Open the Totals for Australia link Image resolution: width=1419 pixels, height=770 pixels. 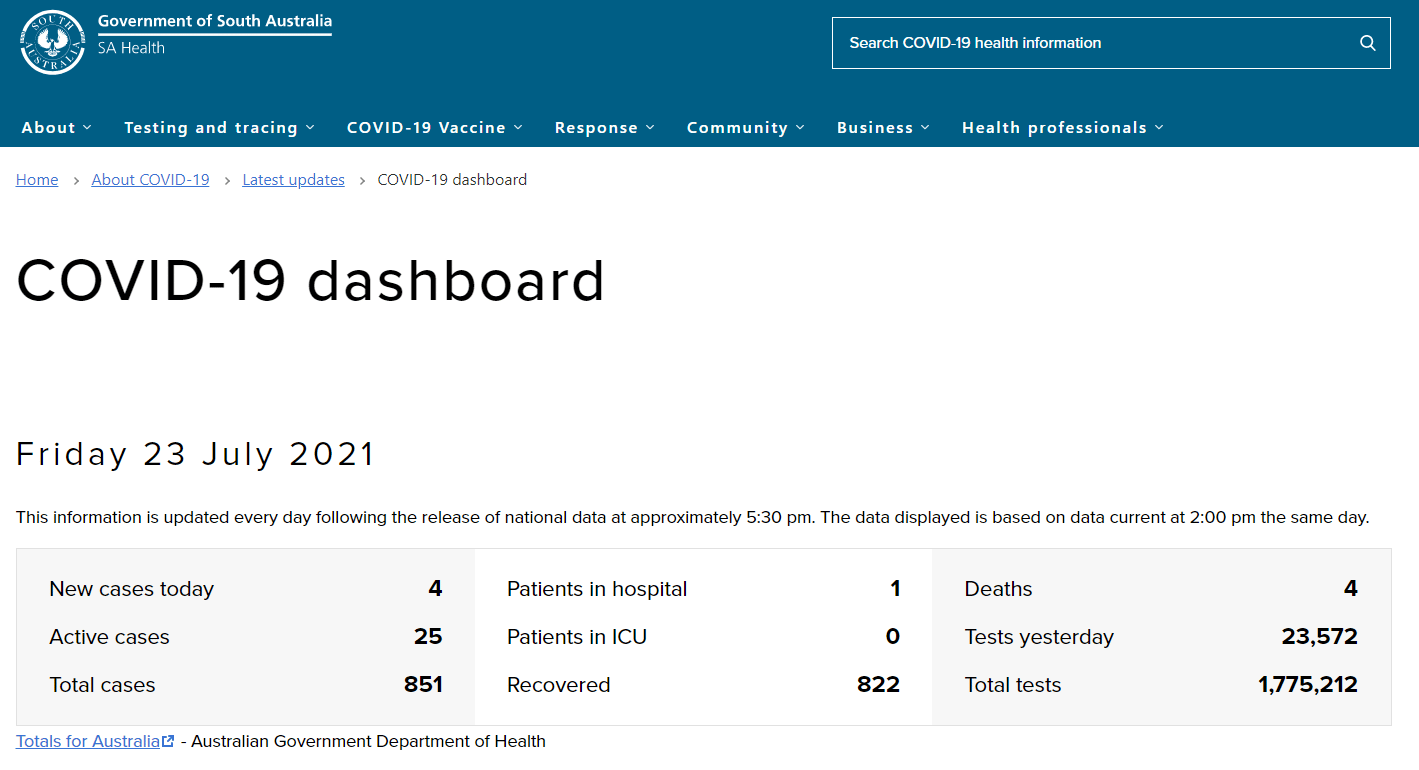click(x=87, y=742)
